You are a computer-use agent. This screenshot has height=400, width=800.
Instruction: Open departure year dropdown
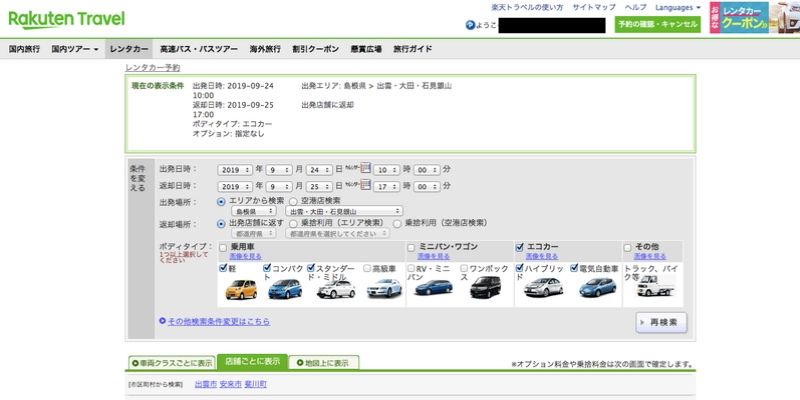pos(235,169)
